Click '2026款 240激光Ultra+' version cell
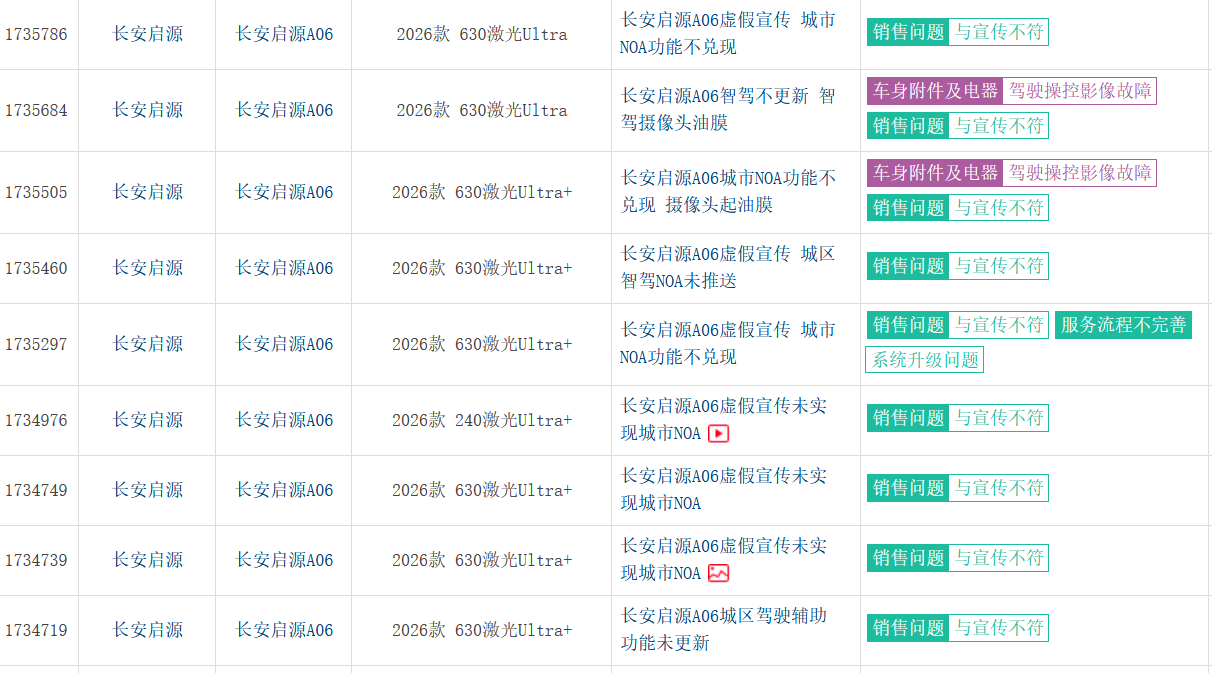Viewport: 1212px width, 673px height. tap(482, 420)
